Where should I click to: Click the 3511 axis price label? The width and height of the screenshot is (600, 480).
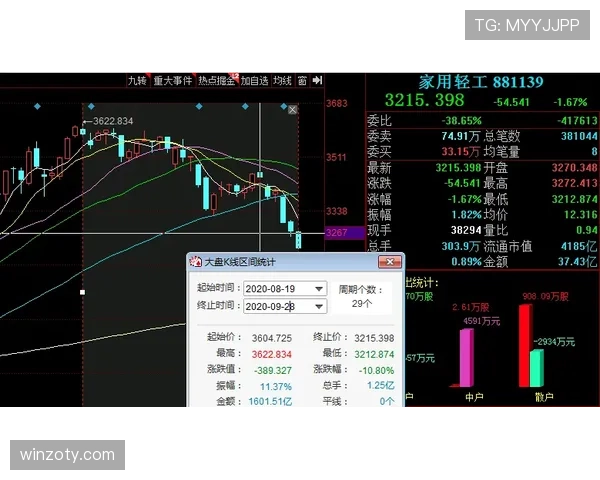(337, 157)
